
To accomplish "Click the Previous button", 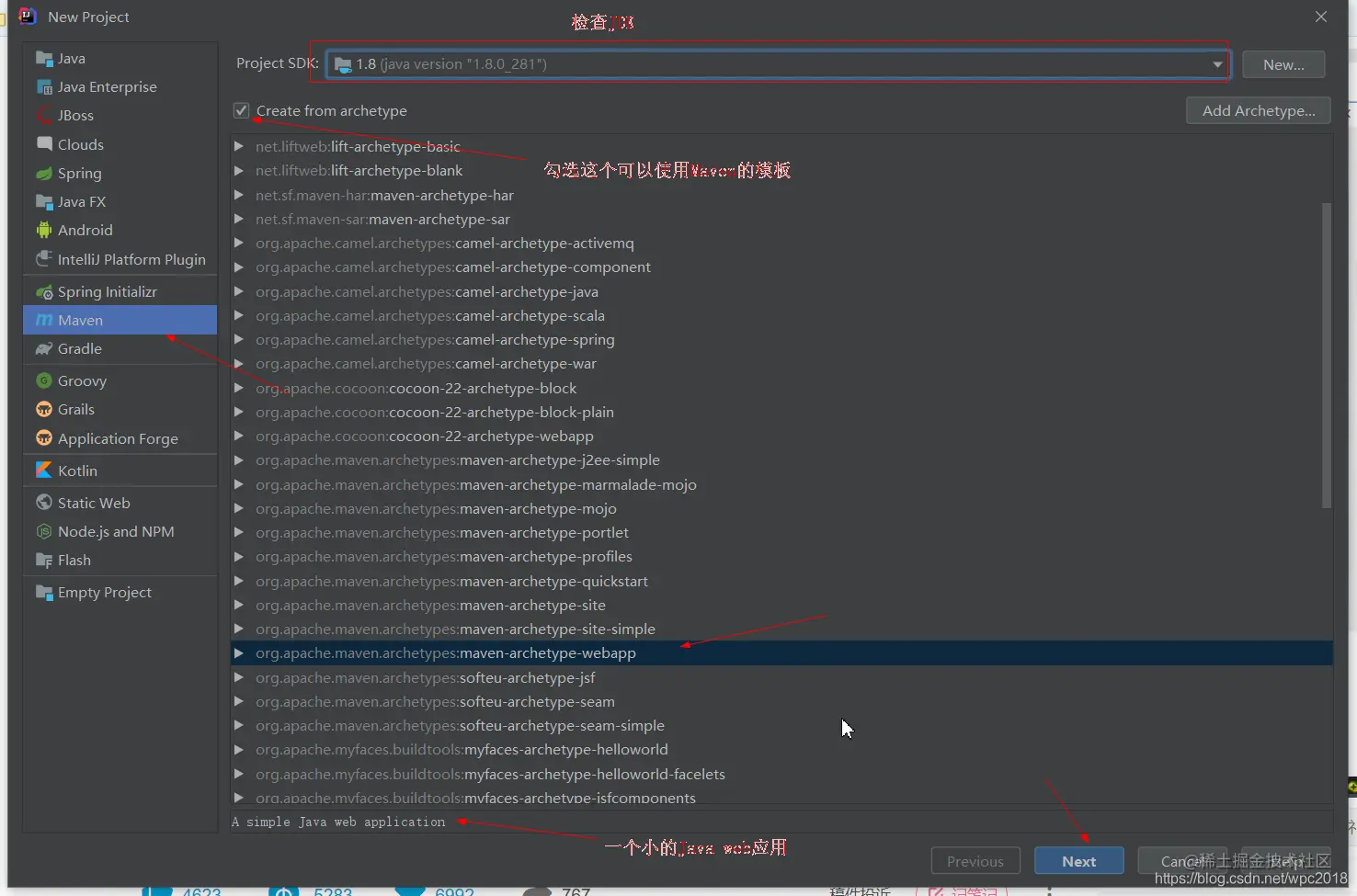I will point(975,861).
